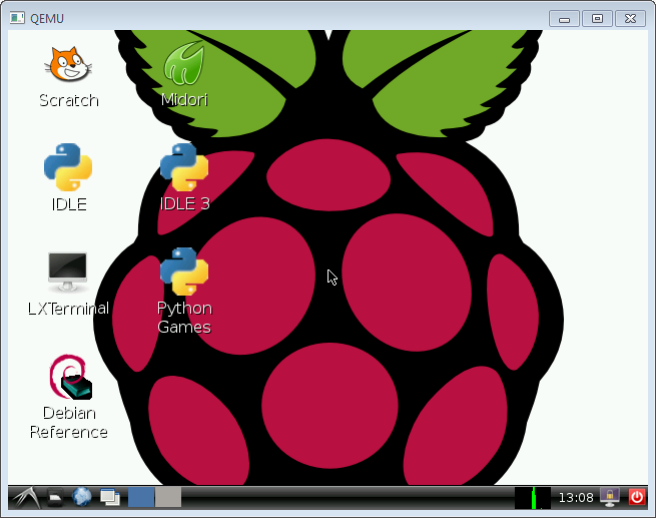656x518 pixels.
Task: Click the 13:08 clock in the taskbar
Action: coord(576,497)
